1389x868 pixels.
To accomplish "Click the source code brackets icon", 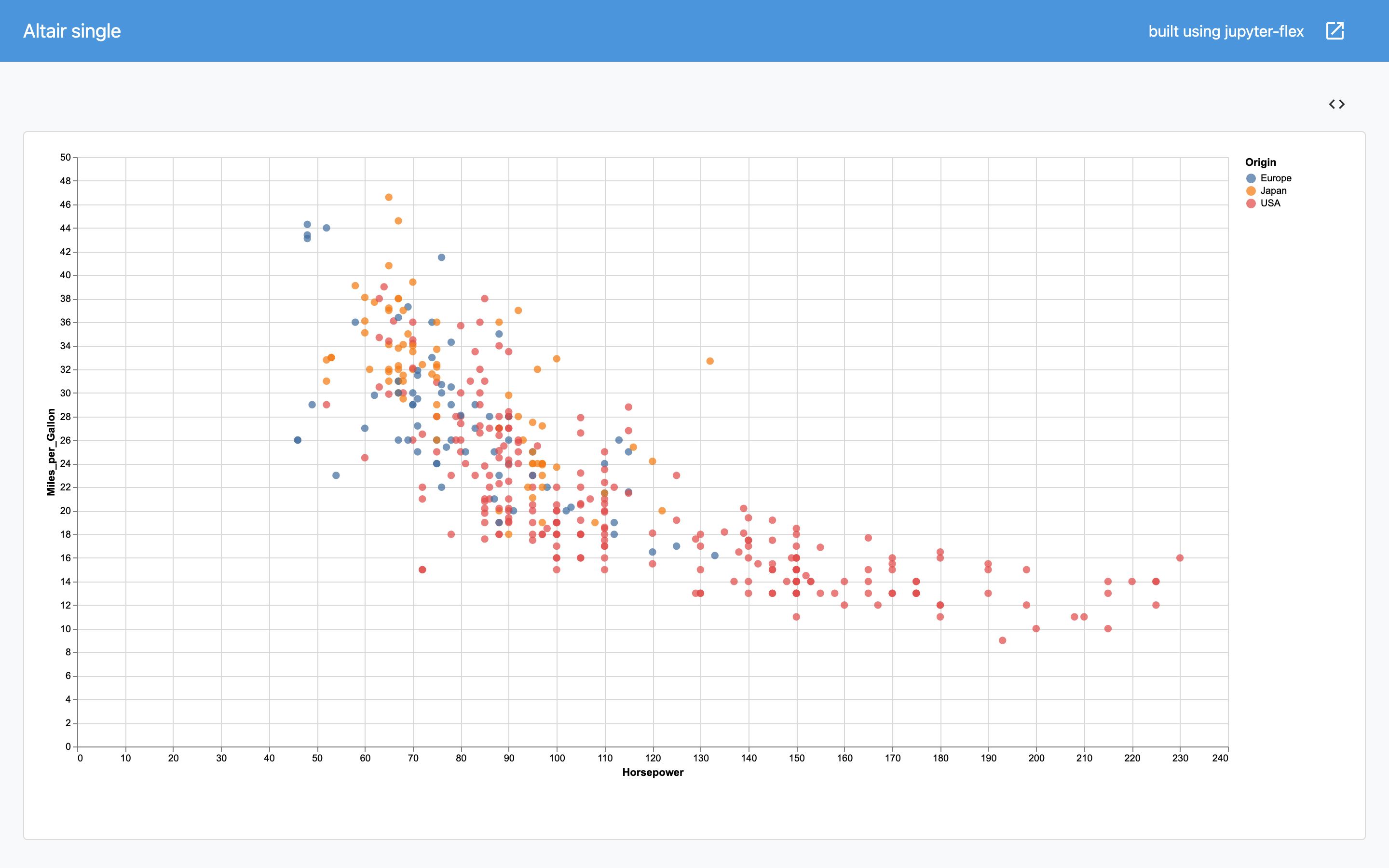I will tap(1337, 104).
